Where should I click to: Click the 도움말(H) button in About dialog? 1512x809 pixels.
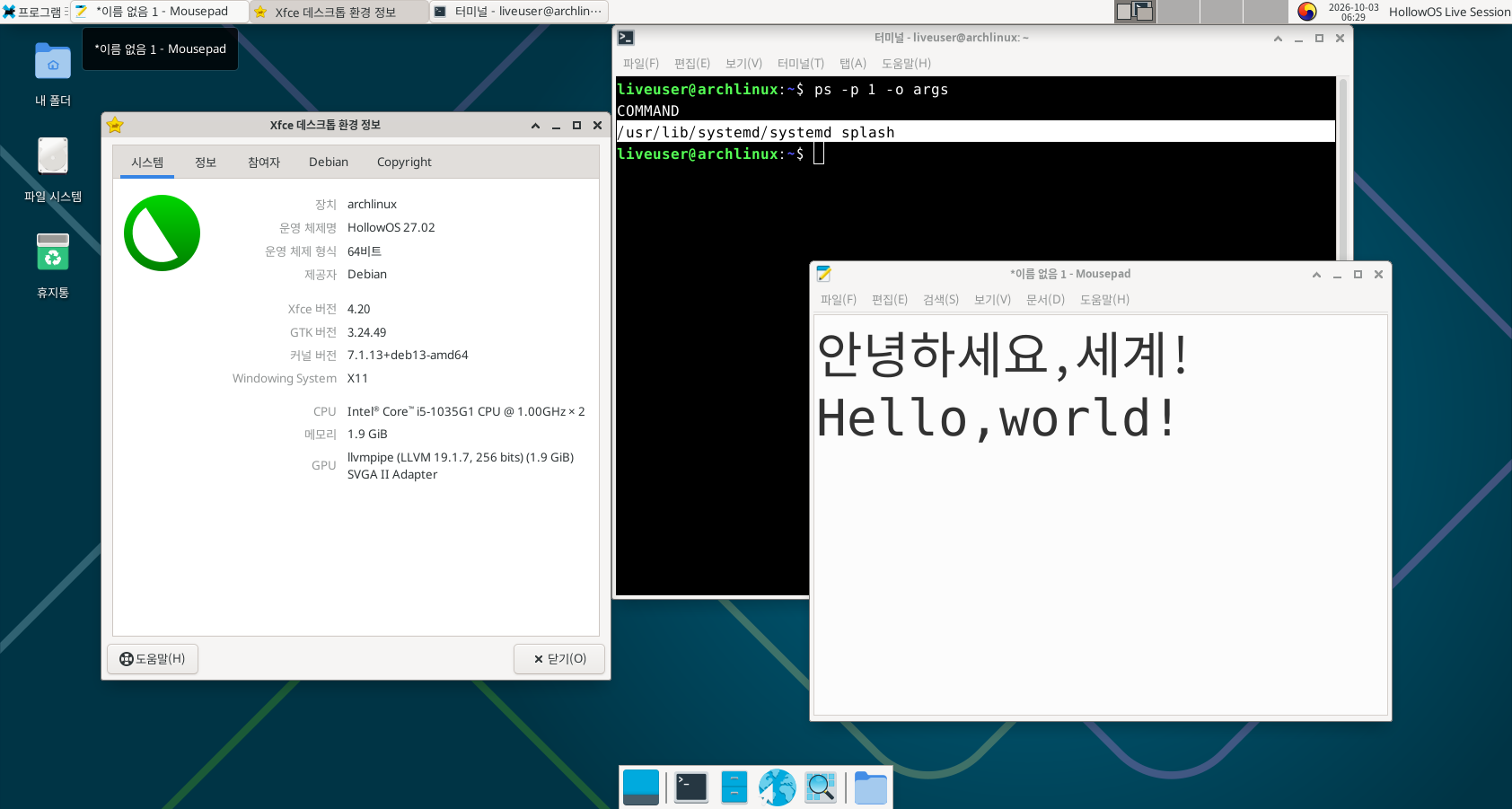153,659
